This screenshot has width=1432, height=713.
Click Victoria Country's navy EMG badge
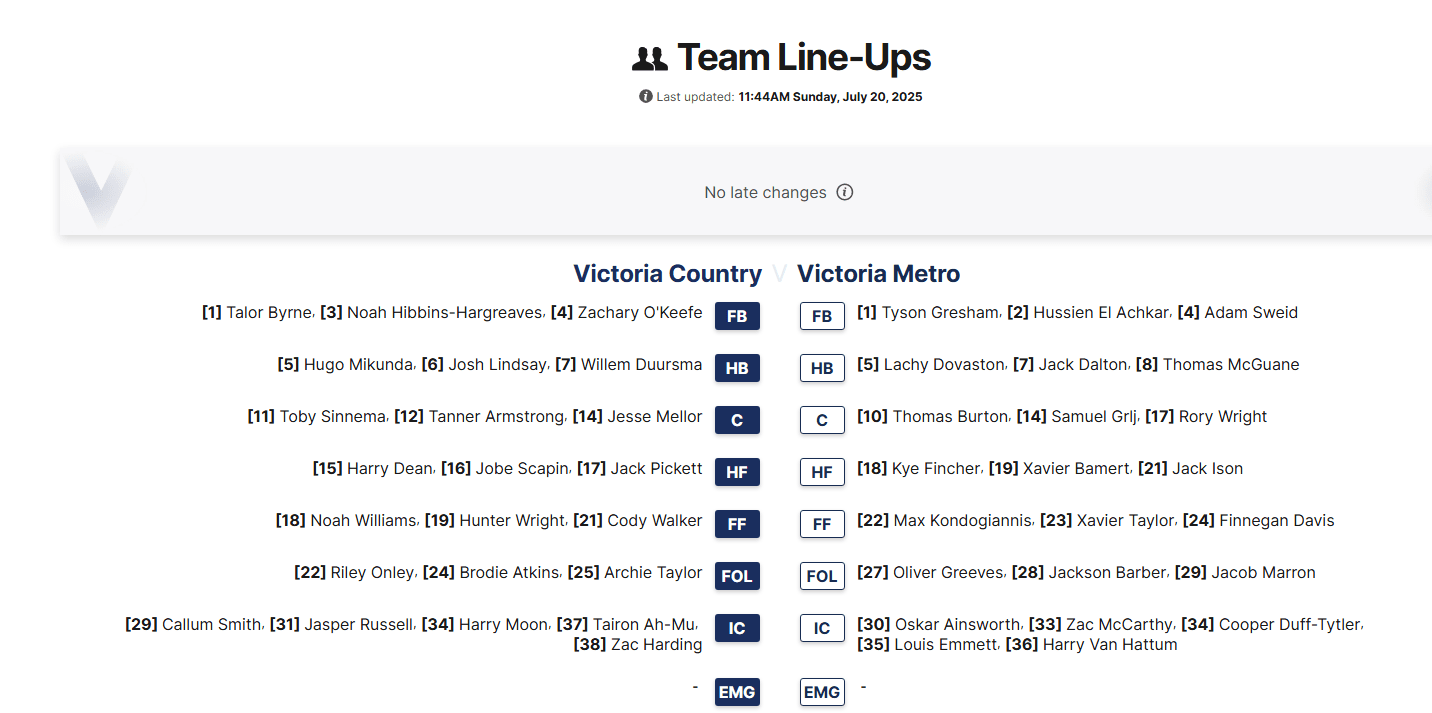click(x=737, y=692)
